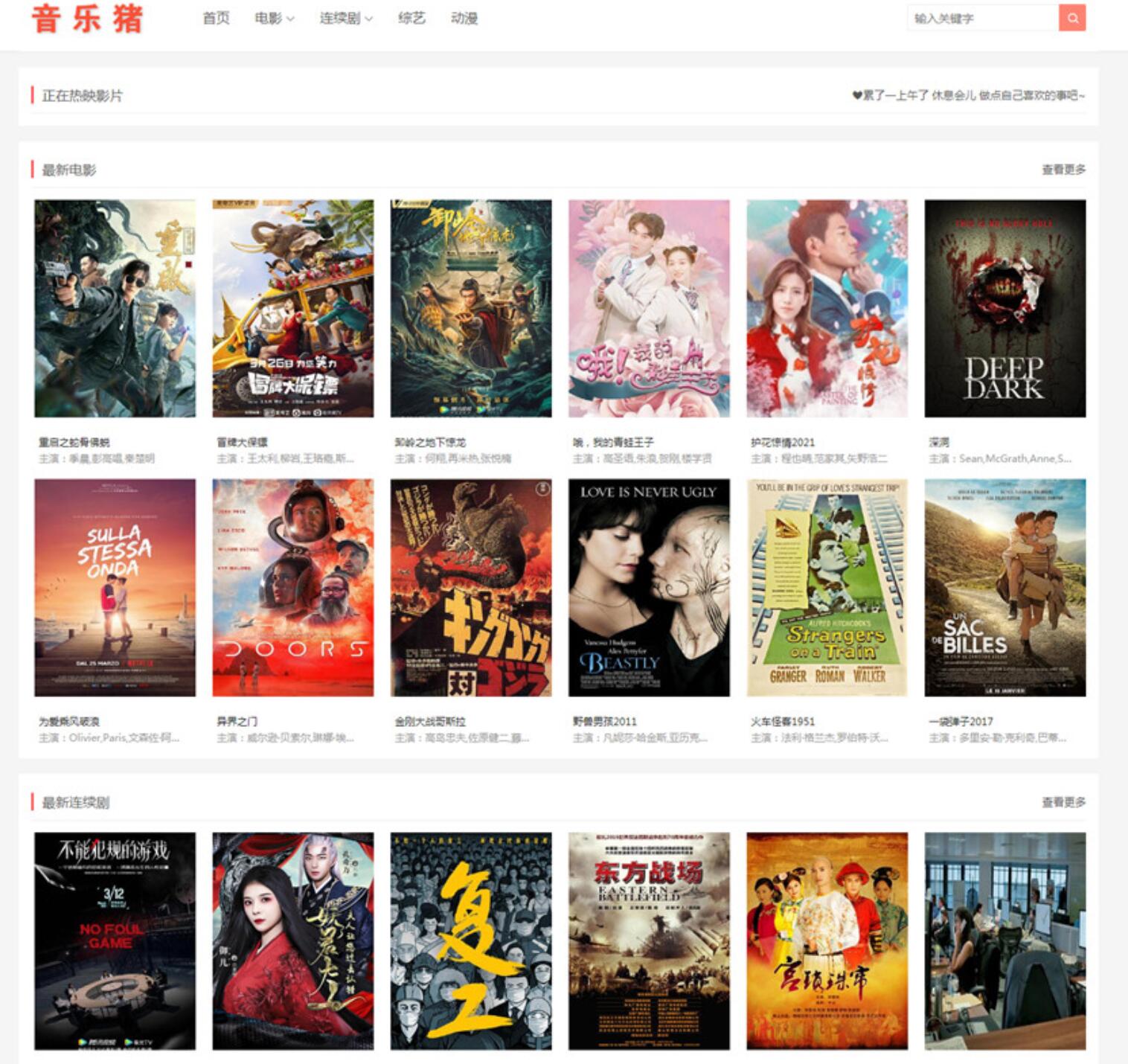Open the Un Sac de Billes poster

1004,587
